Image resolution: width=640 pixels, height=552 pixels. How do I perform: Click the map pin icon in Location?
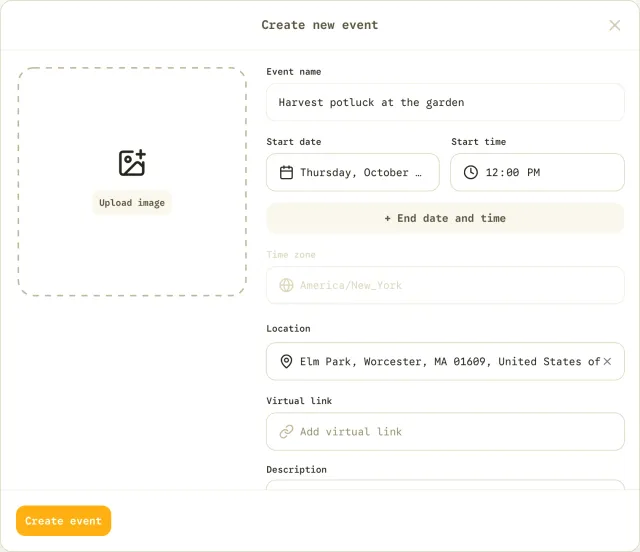[286, 361]
